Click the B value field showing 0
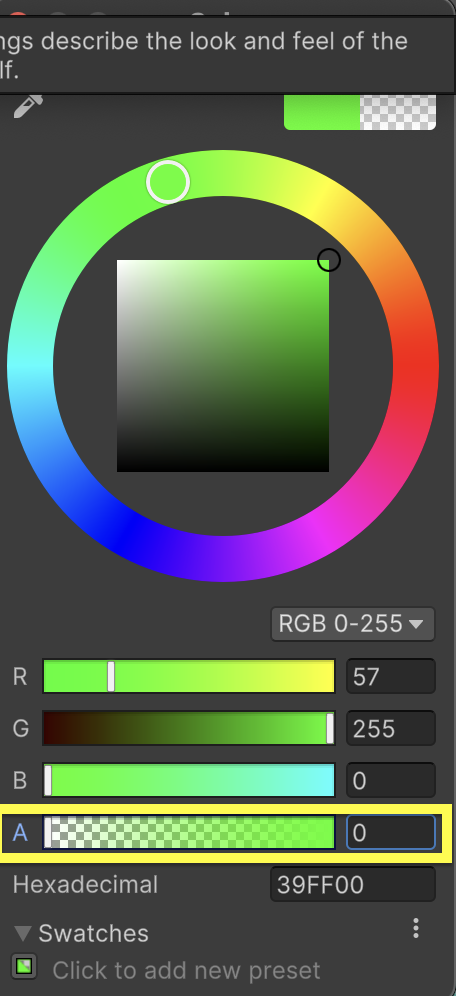 point(391,780)
